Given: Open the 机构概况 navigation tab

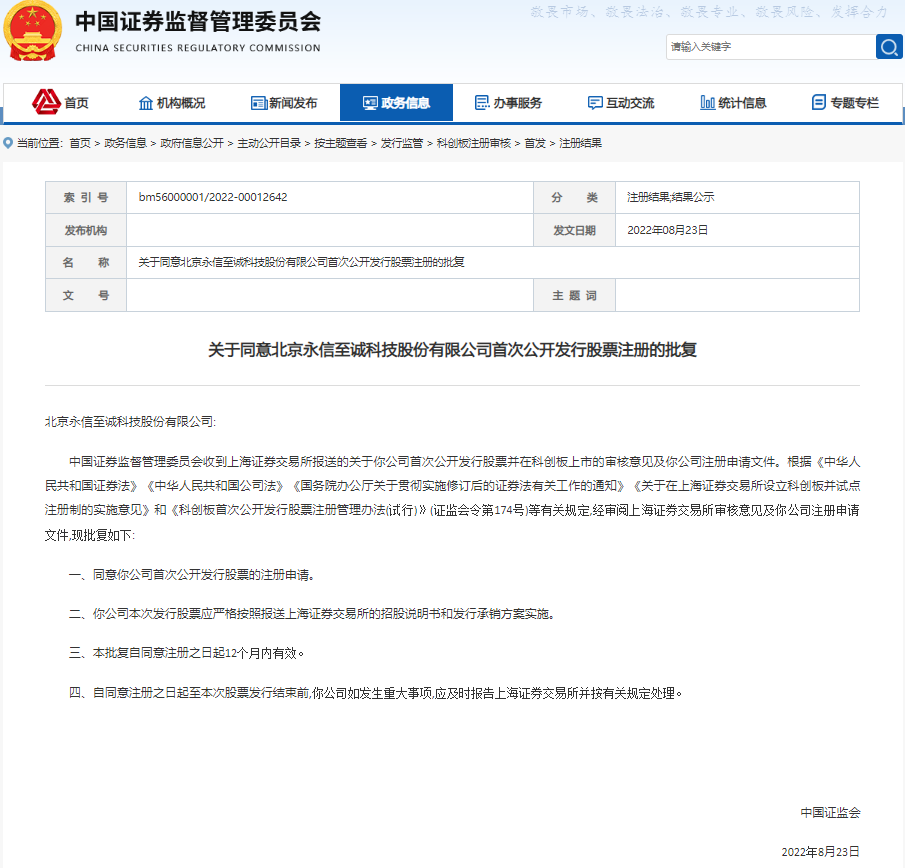Looking at the screenshot, I should pyautogui.click(x=172, y=103).
